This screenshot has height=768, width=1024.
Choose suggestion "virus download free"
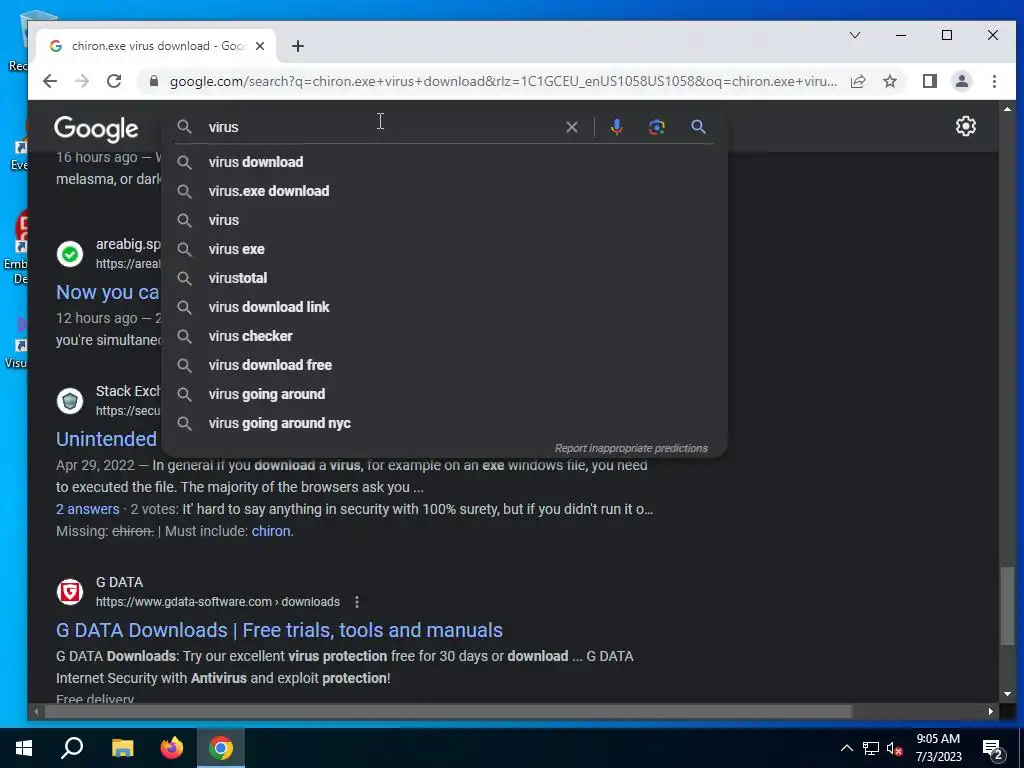click(444, 365)
